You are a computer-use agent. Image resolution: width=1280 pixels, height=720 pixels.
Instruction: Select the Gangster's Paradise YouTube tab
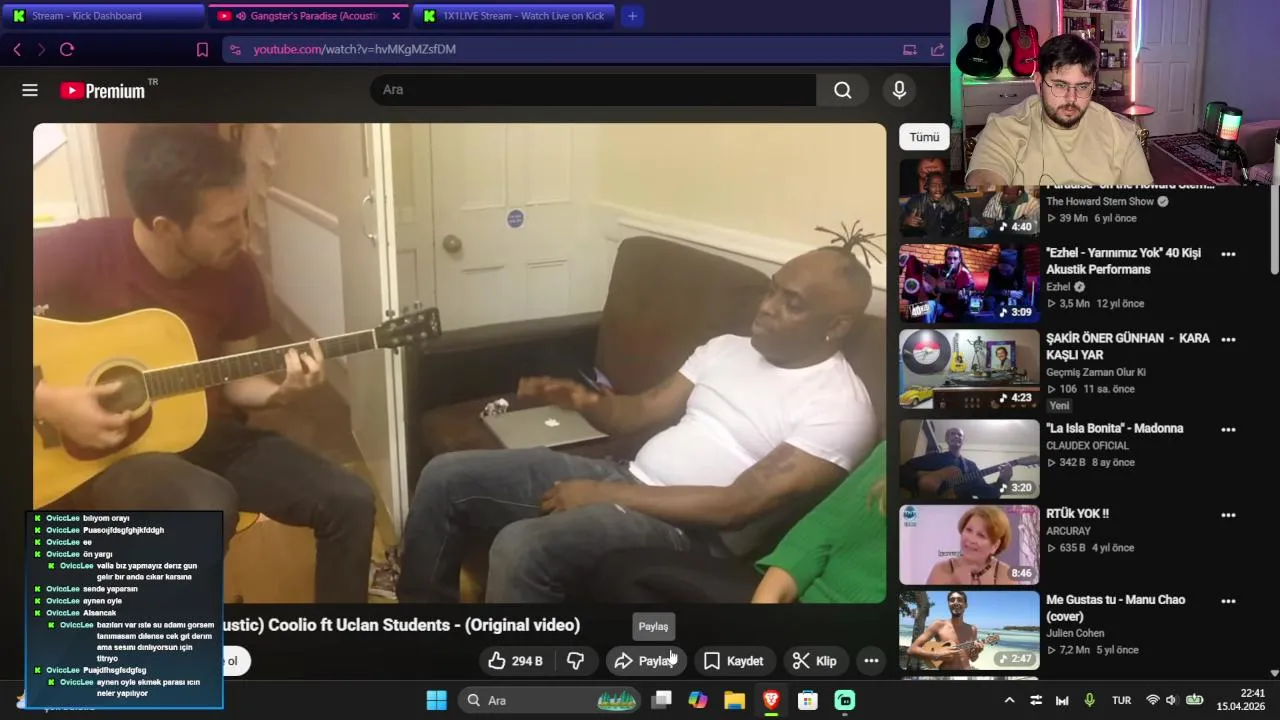pos(310,15)
